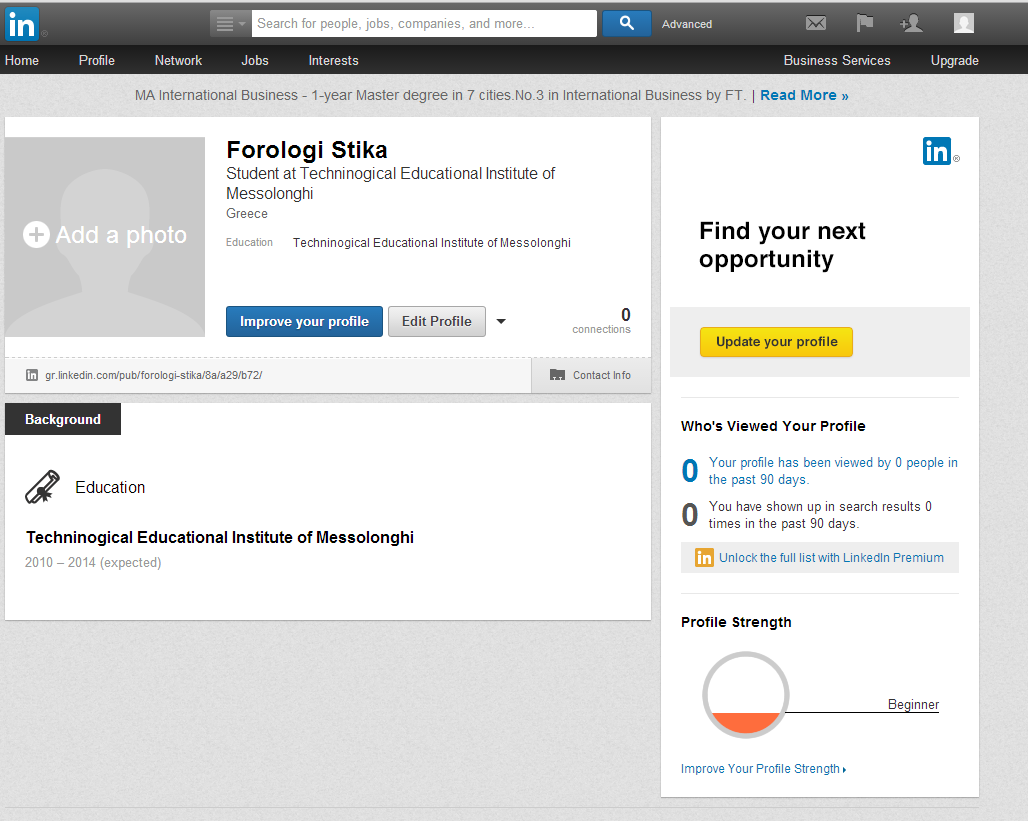Click the small LinkedIn icon beside profile URL
The width and height of the screenshot is (1028, 821).
click(x=31, y=375)
